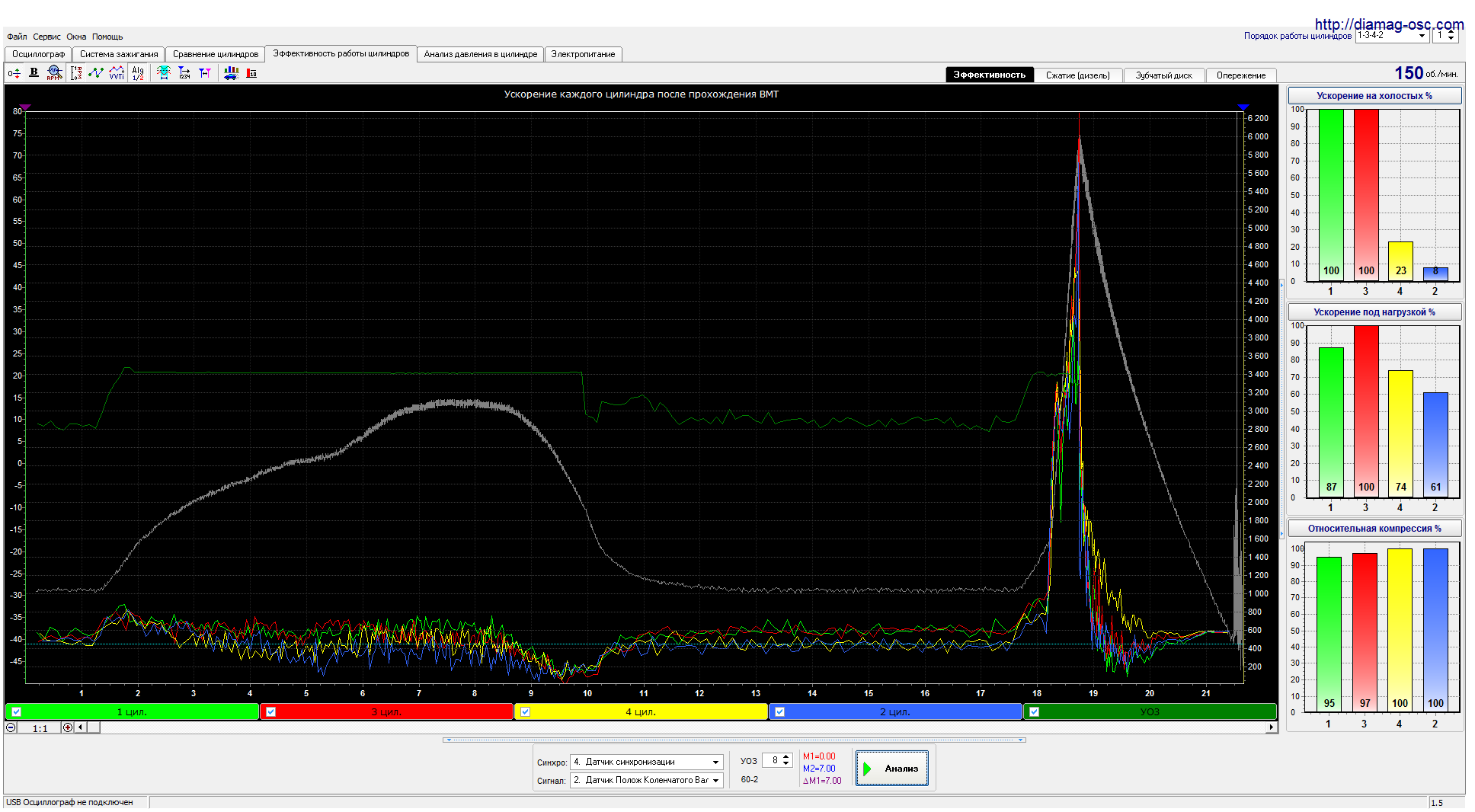Select the Сжатие (дизель) sub-tab
1475x812 pixels.
[1078, 75]
